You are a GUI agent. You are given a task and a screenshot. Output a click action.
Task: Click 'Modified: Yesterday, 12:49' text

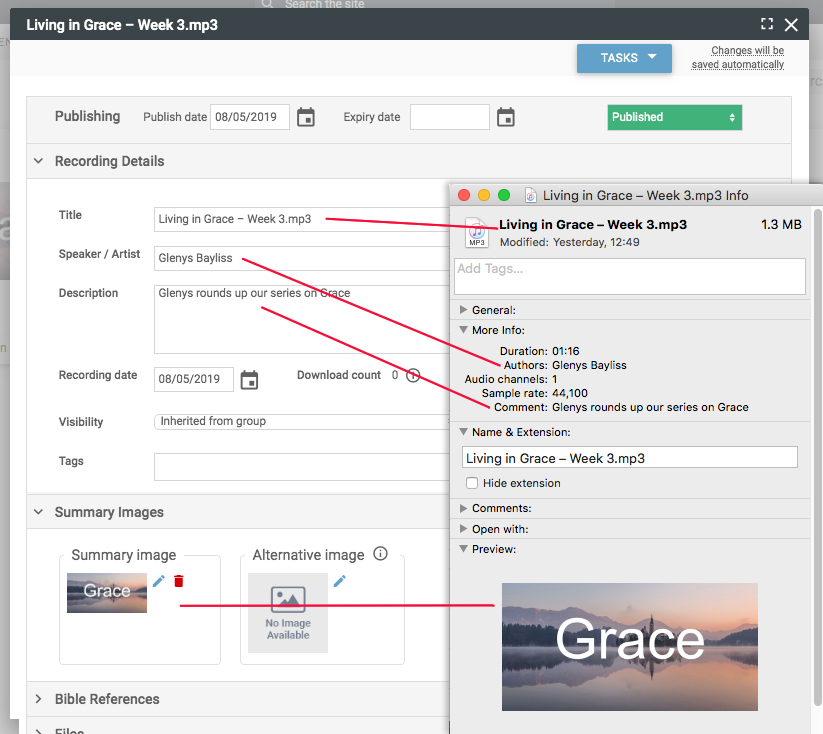point(569,242)
